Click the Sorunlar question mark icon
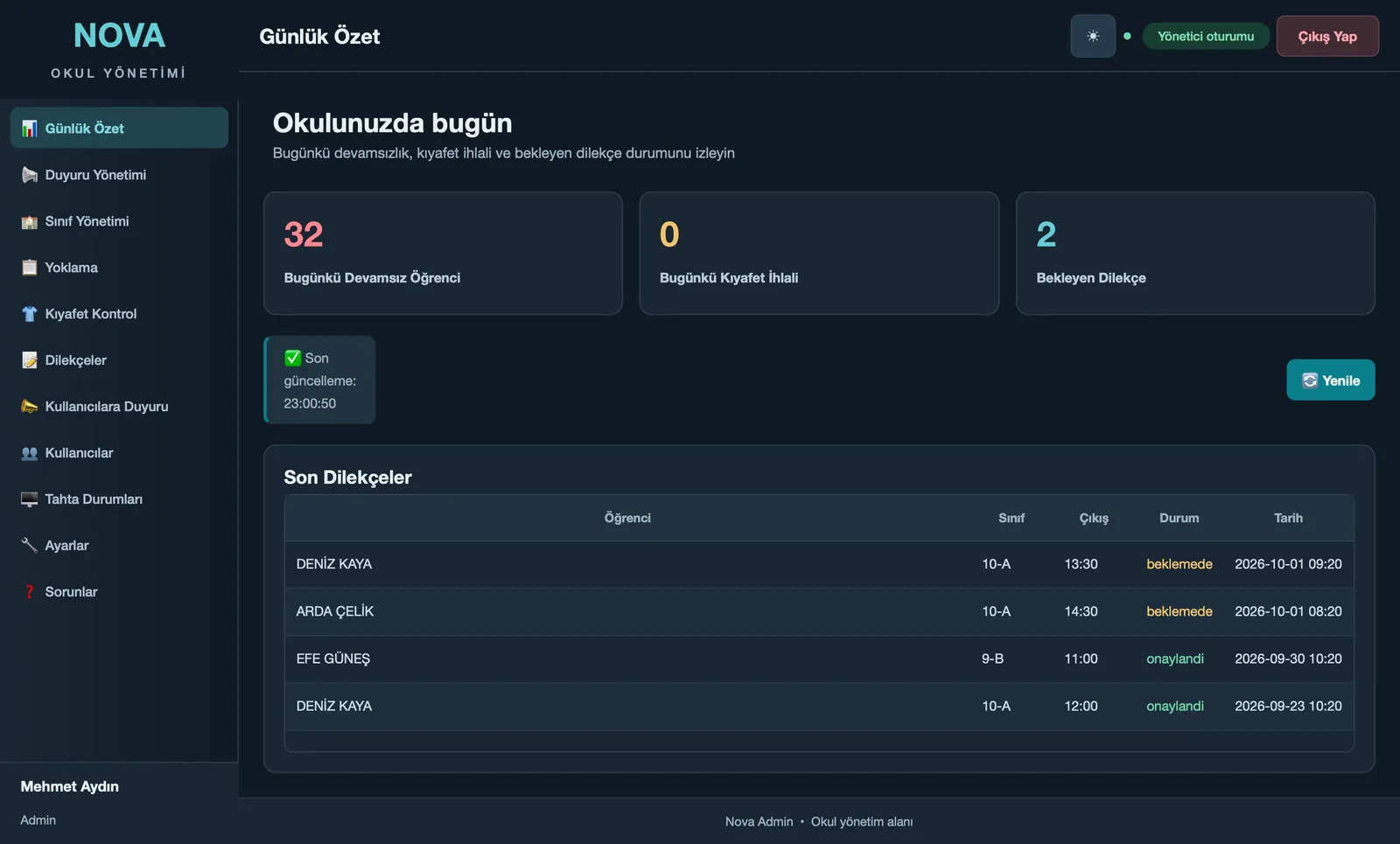 [x=29, y=592]
